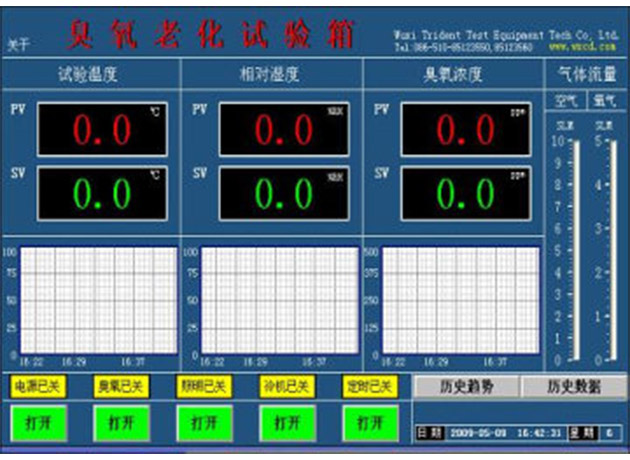
Task: Open the 历史趋势 history trend page
Action: 466,386
